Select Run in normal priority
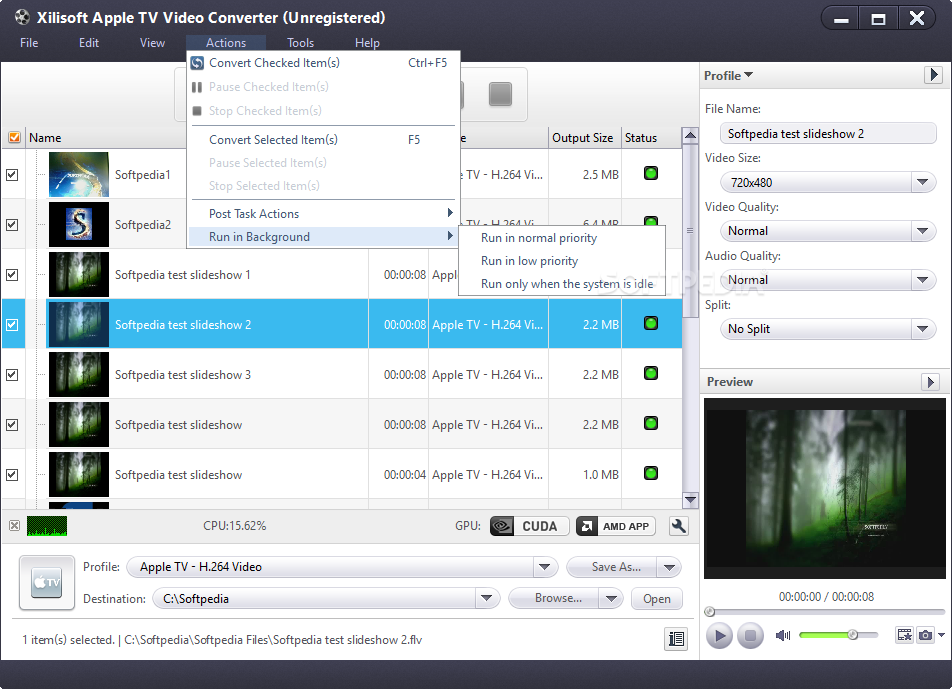 [562, 238]
